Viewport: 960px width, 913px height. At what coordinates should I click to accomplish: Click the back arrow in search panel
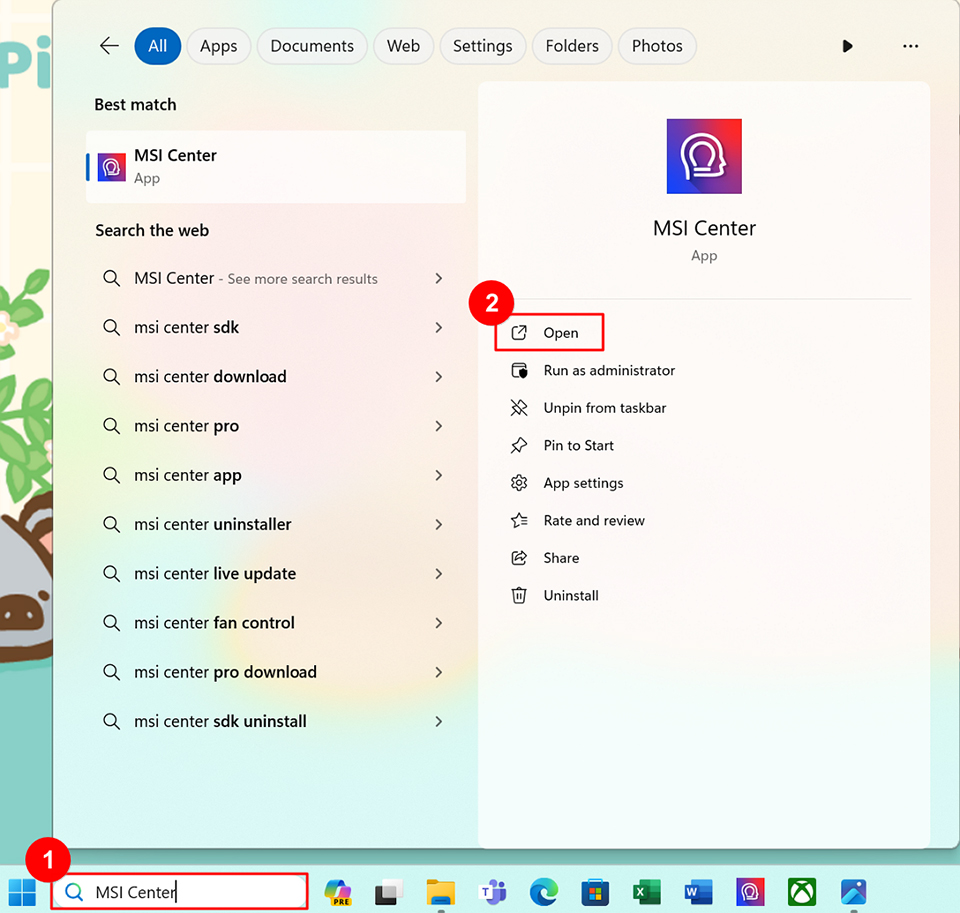(x=109, y=46)
